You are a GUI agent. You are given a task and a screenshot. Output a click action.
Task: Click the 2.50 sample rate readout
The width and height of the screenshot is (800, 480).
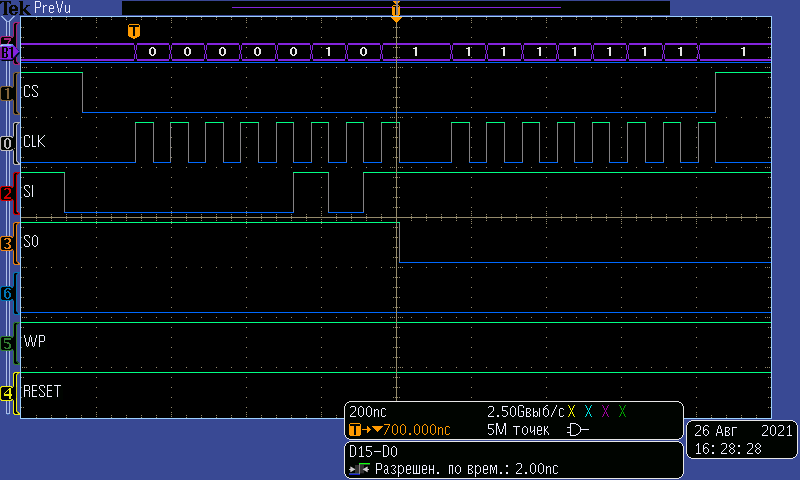pyautogui.click(x=524, y=412)
